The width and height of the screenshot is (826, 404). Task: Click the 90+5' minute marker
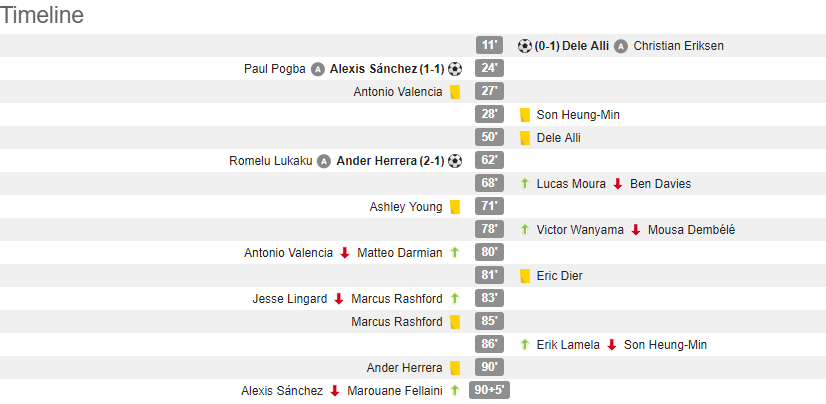pyautogui.click(x=490, y=391)
